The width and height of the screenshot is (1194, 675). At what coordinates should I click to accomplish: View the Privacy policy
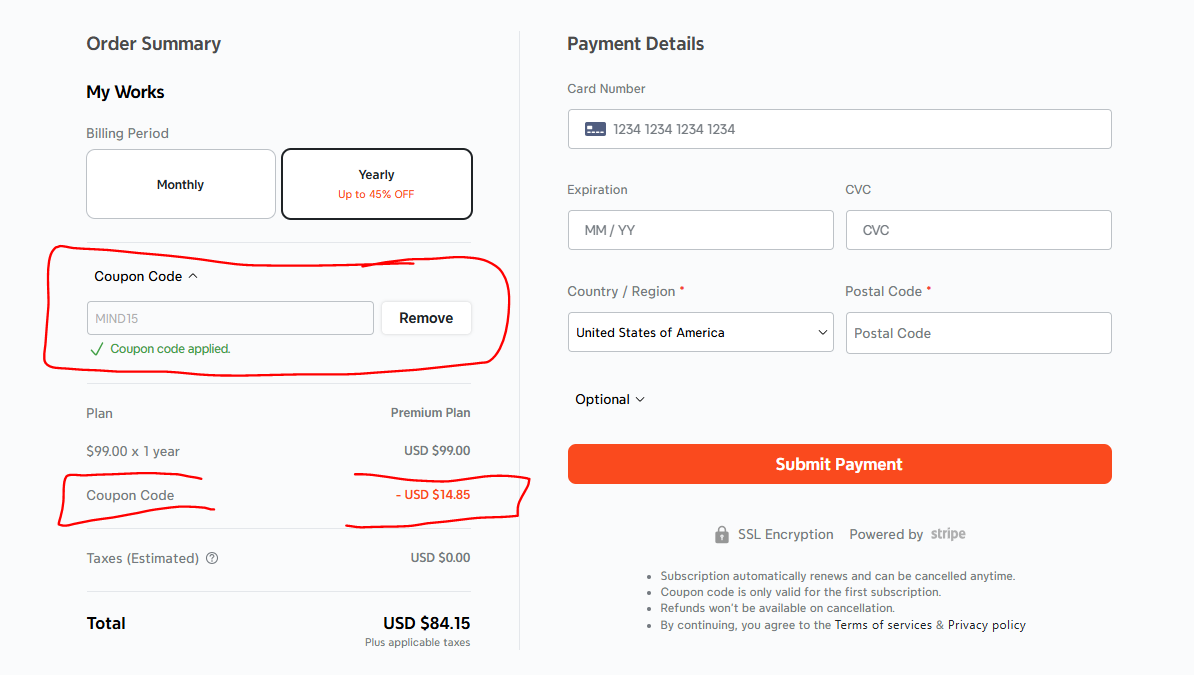click(987, 624)
